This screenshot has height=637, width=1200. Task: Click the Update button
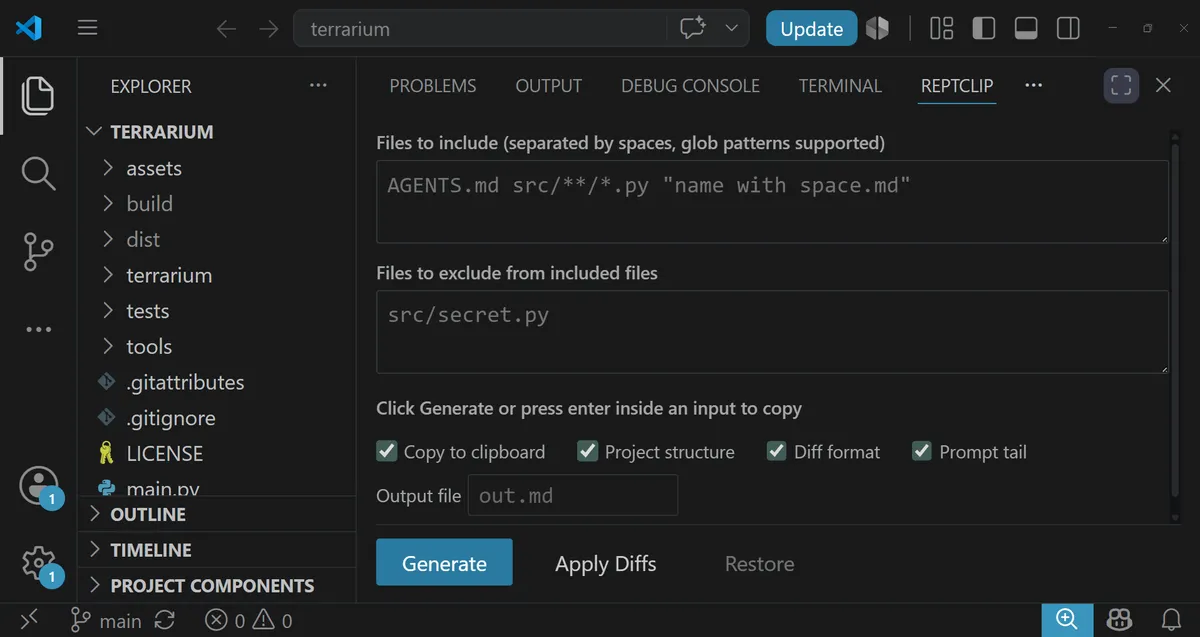tap(812, 29)
